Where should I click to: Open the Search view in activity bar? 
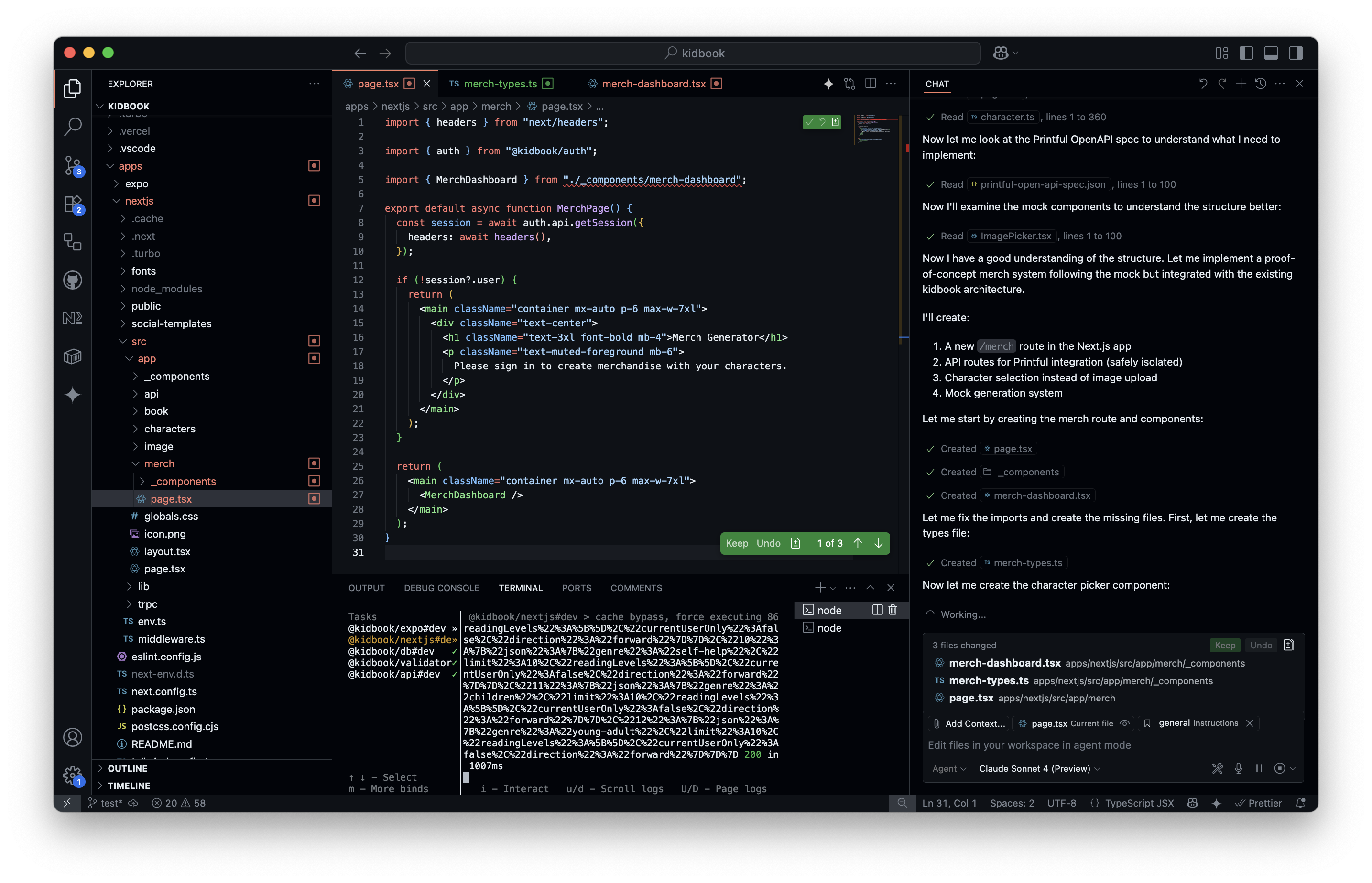[72, 127]
